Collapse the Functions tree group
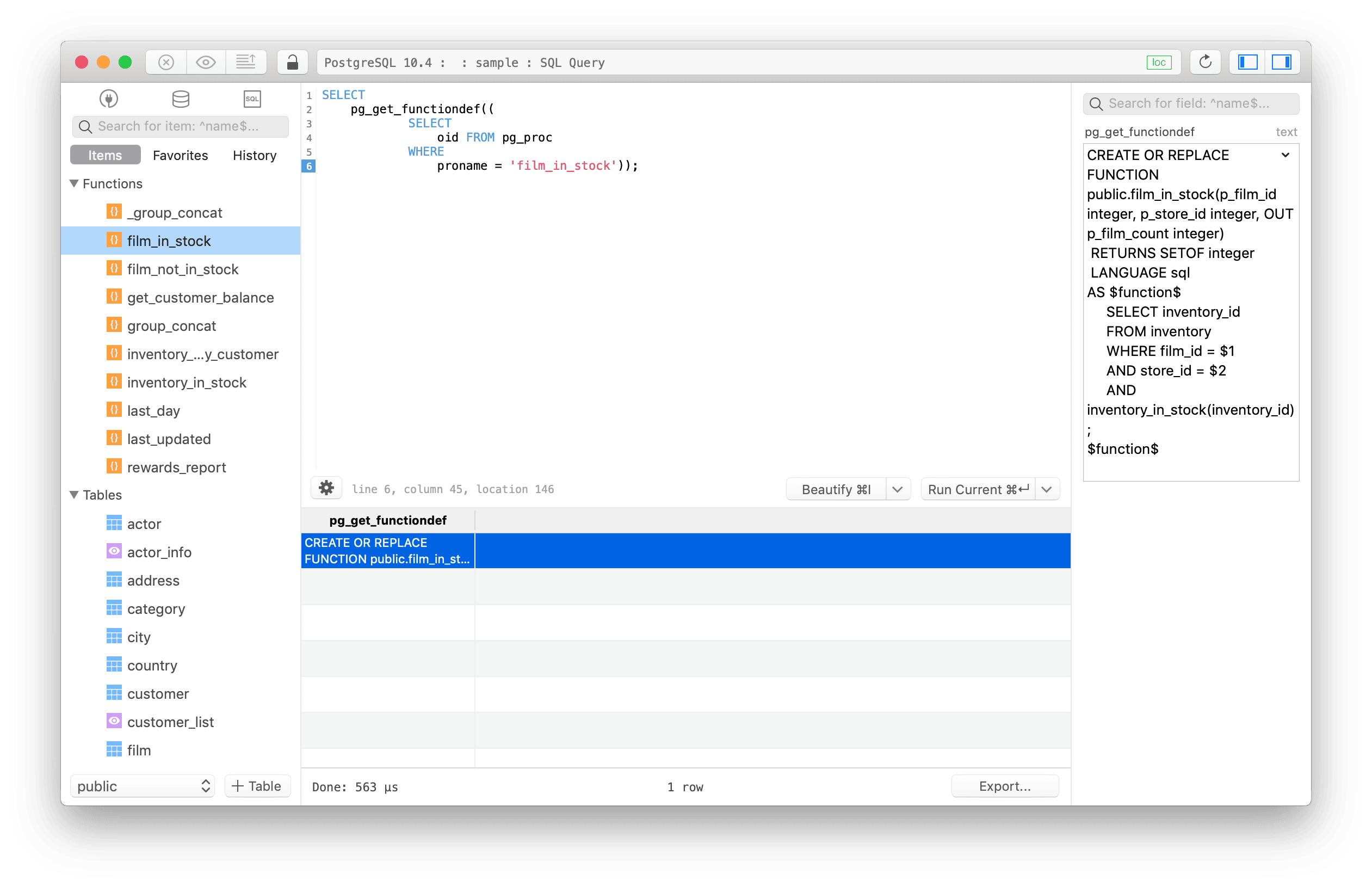Screen dimensions: 1372x886 point(74,183)
